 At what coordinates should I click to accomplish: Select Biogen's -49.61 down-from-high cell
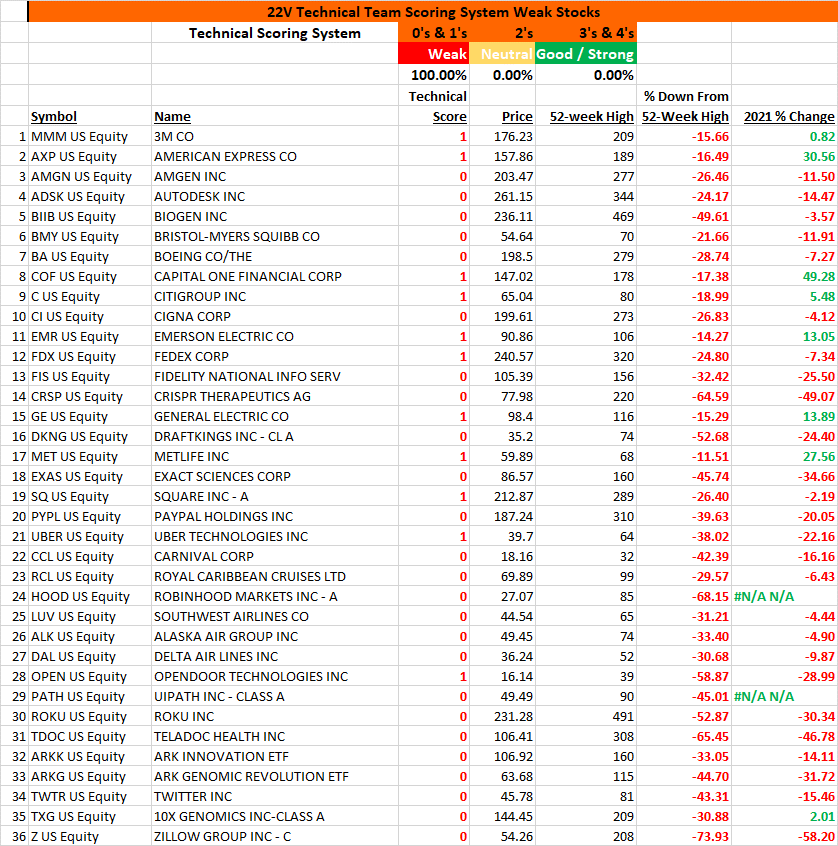pos(684,216)
